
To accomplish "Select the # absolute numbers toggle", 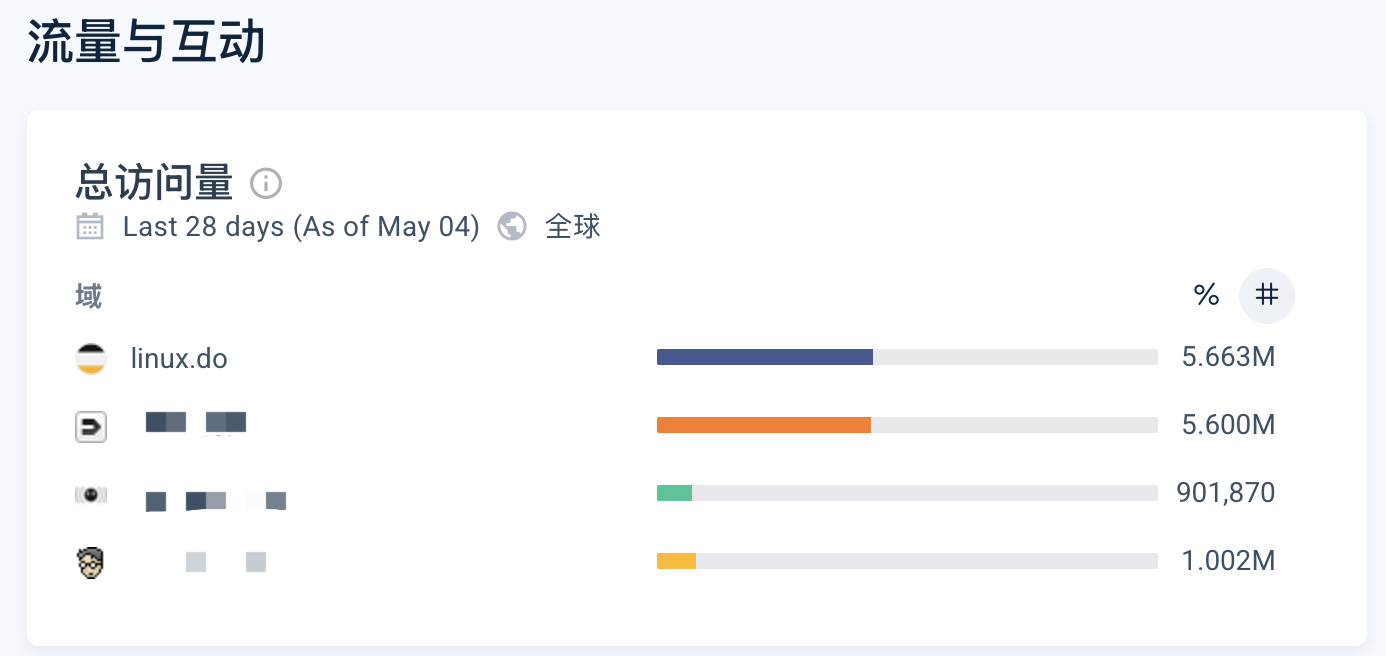I will coord(1267,296).
